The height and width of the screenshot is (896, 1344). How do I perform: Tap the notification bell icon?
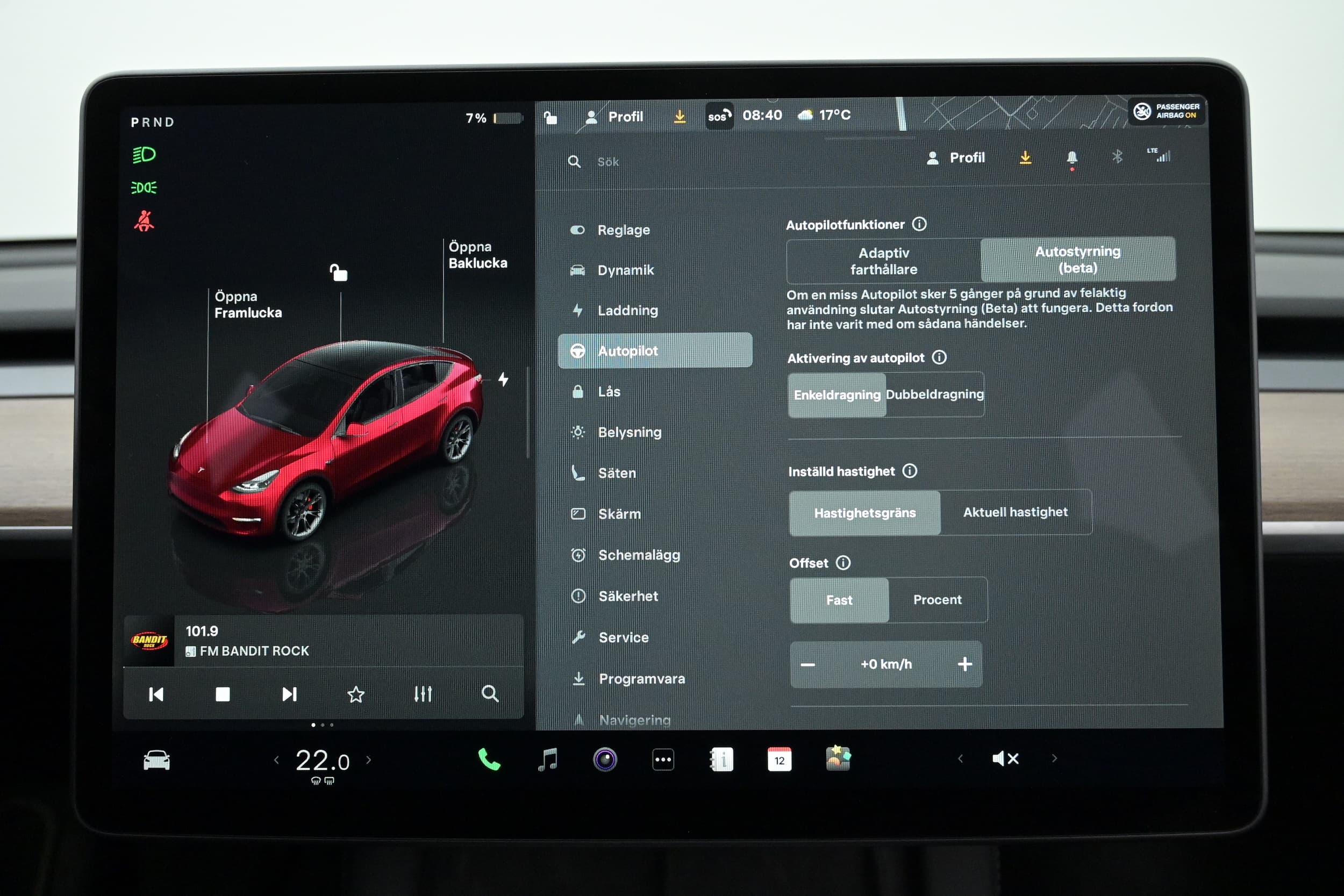tap(1071, 157)
